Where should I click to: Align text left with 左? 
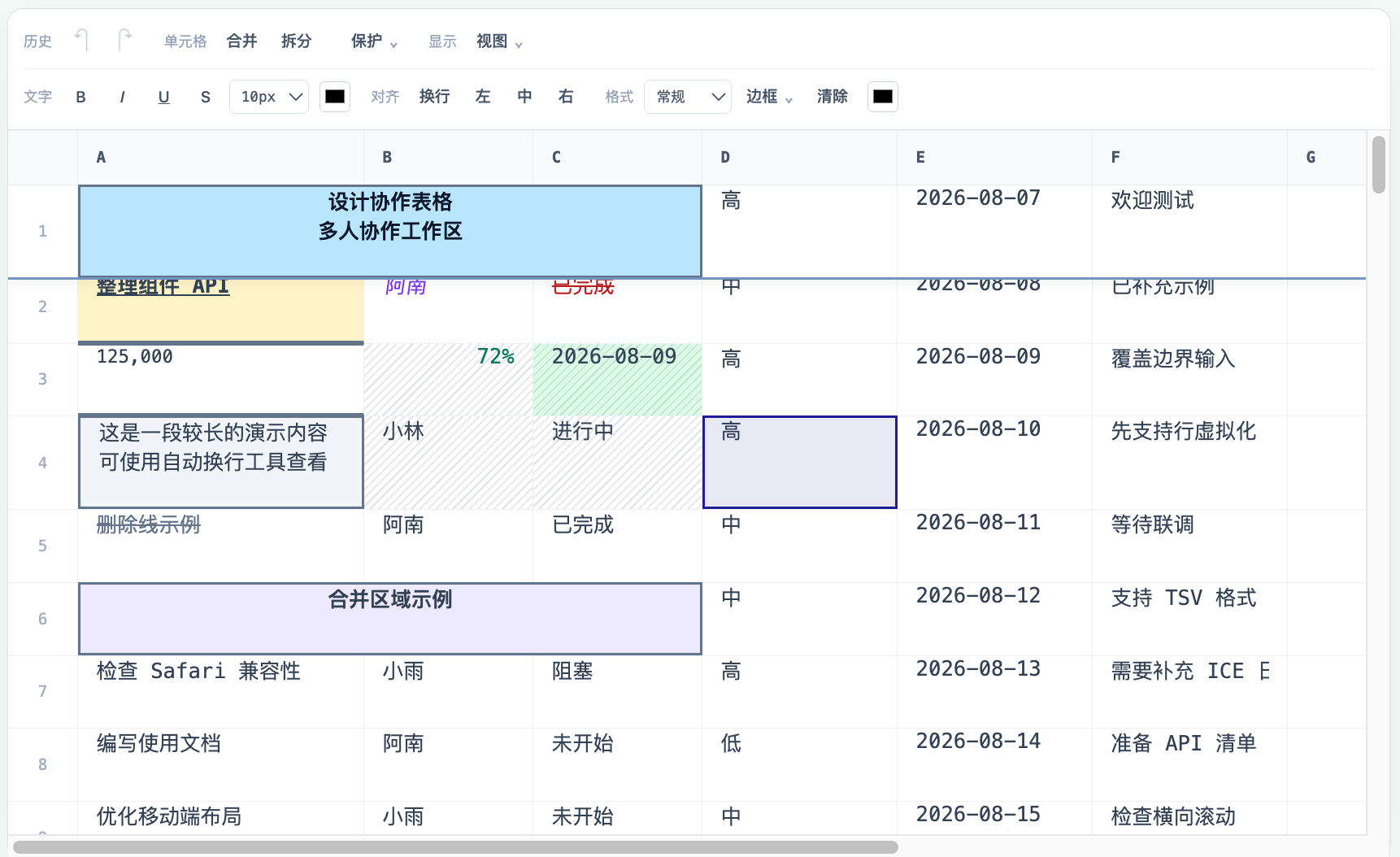483,97
